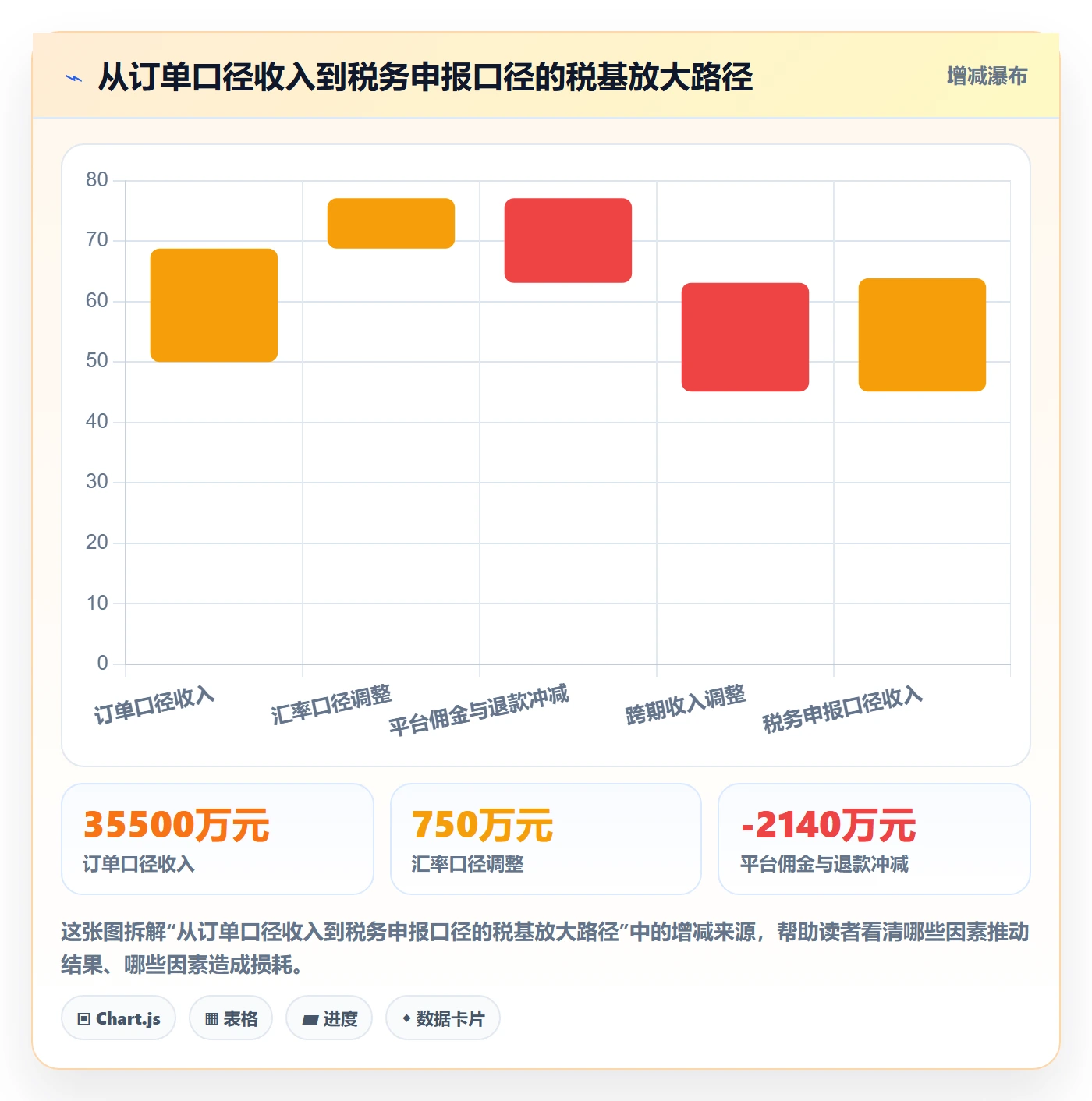Image resolution: width=1092 pixels, height=1101 pixels.
Task: Click the -2140万元 value in the data card
Action: click(828, 825)
